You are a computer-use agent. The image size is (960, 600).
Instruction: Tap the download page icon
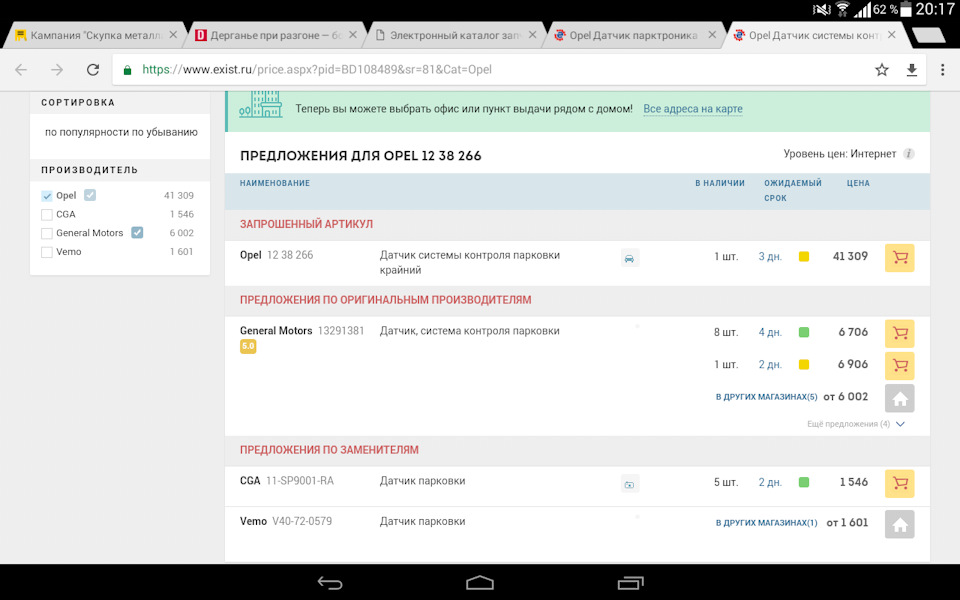tap(912, 70)
